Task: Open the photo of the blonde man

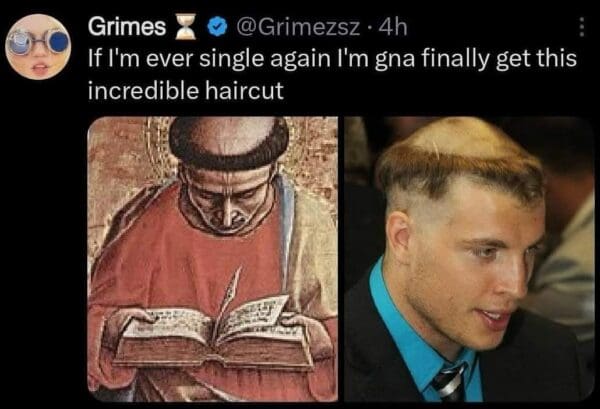Action: pyautogui.click(x=469, y=259)
